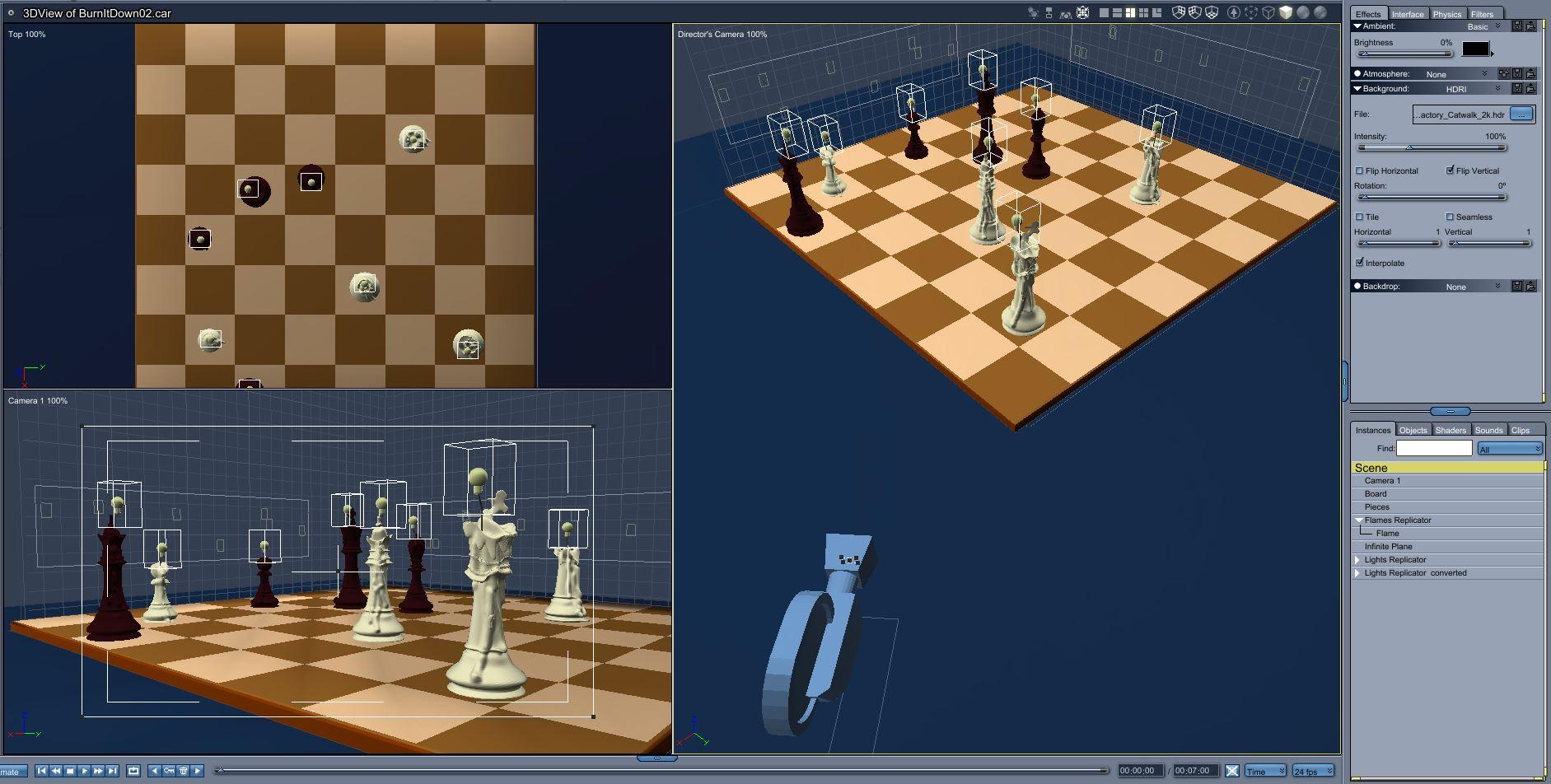This screenshot has width=1551, height=784.
Task: Delete keyframe with the trash icon
Action: point(183,771)
